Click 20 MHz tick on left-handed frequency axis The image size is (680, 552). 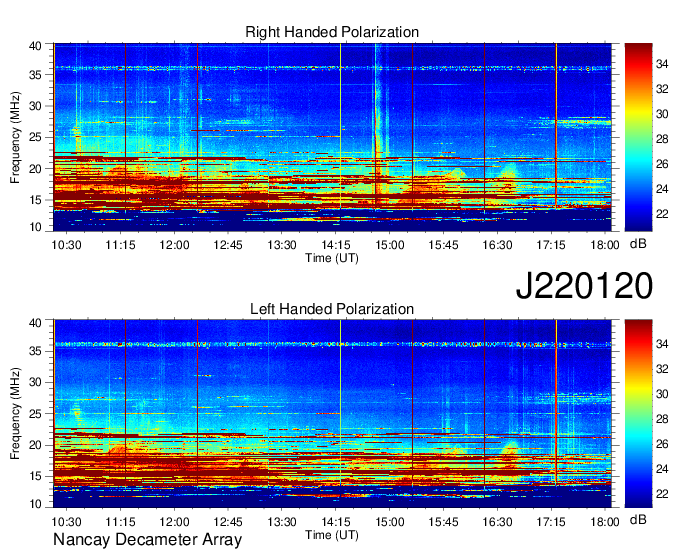[x=35, y=445]
